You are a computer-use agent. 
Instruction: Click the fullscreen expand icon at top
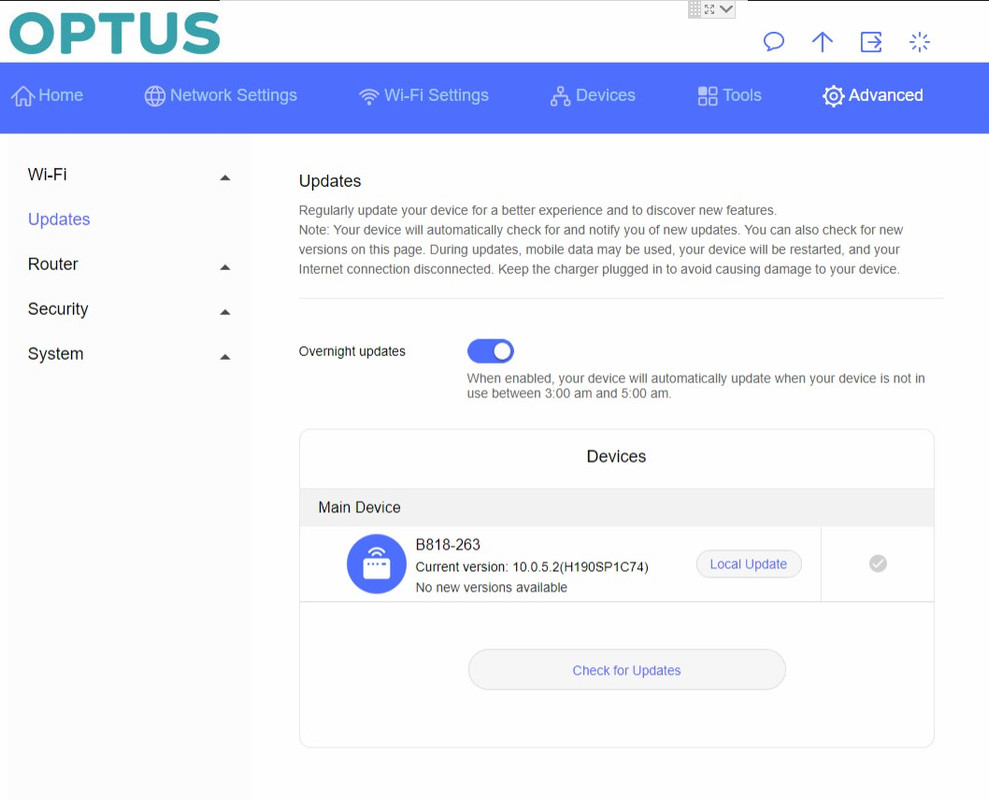[x=710, y=9]
